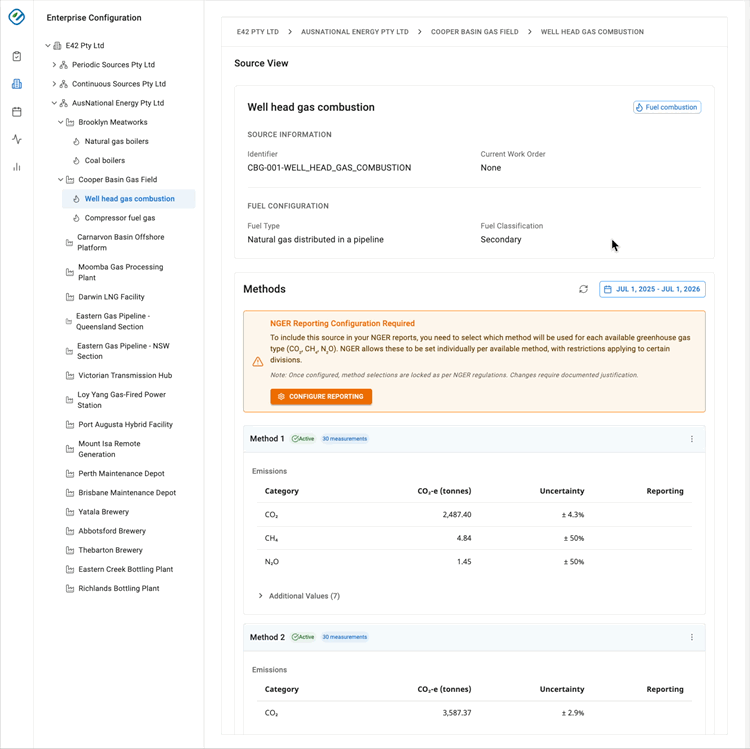Collapse the Cooper Basin Gas Field node

click(61, 180)
